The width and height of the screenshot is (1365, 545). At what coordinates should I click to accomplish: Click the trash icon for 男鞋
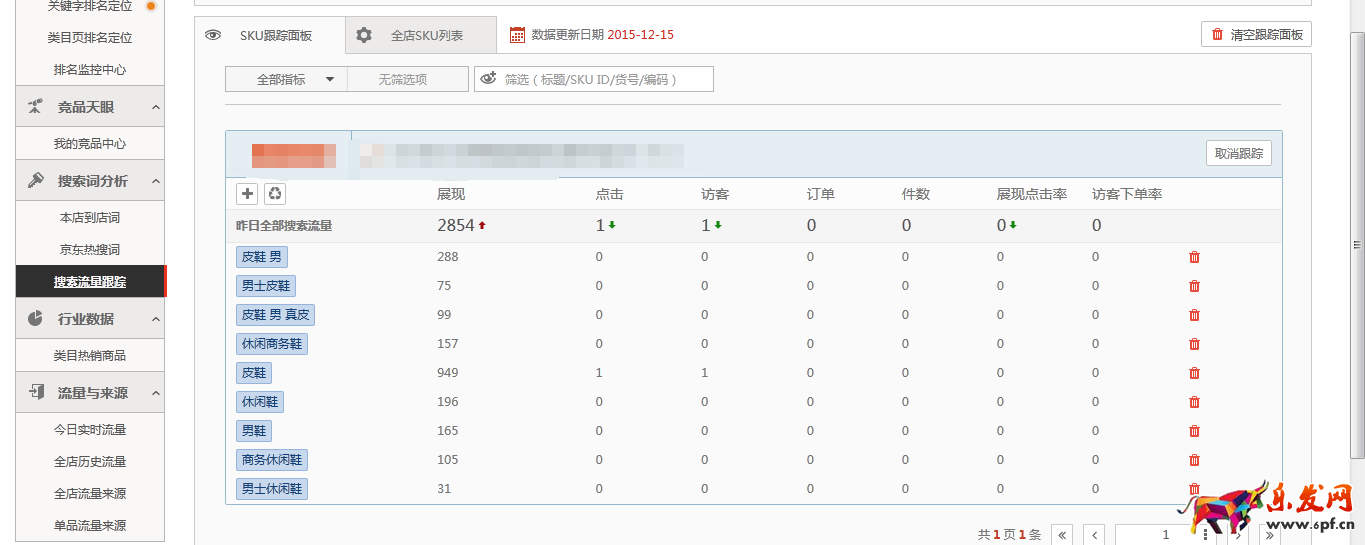[x=1194, y=431]
